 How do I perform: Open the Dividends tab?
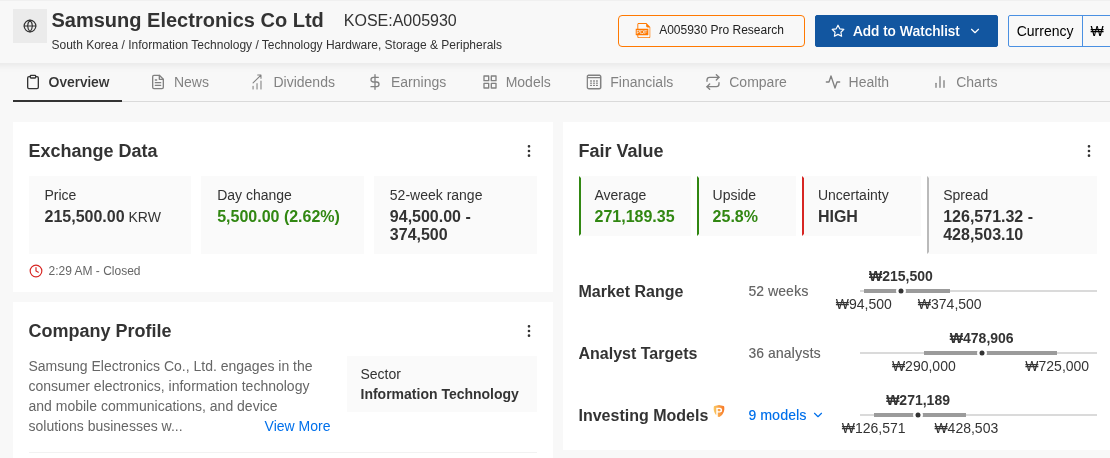(x=292, y=82)
